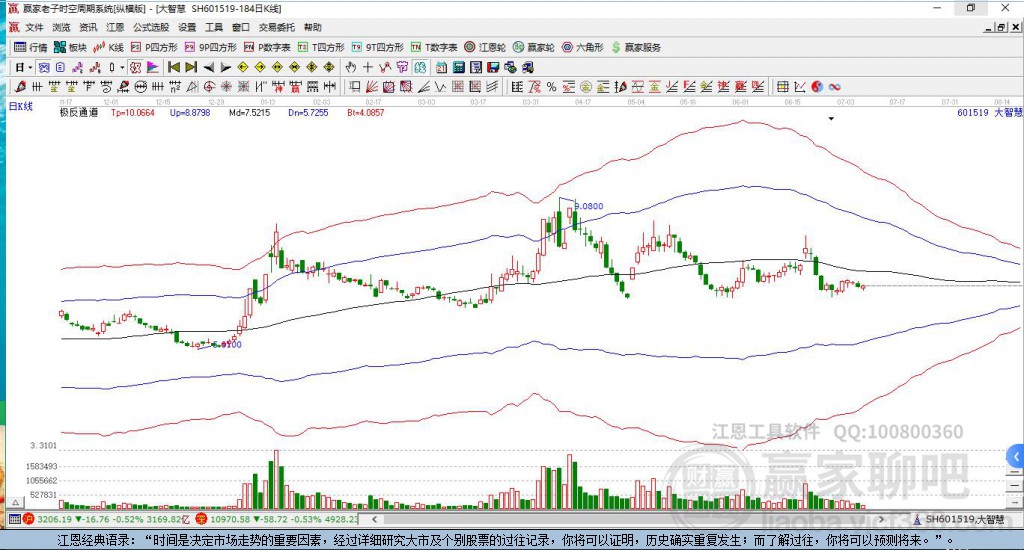Open the 公式选股 menu

[152, 27]
